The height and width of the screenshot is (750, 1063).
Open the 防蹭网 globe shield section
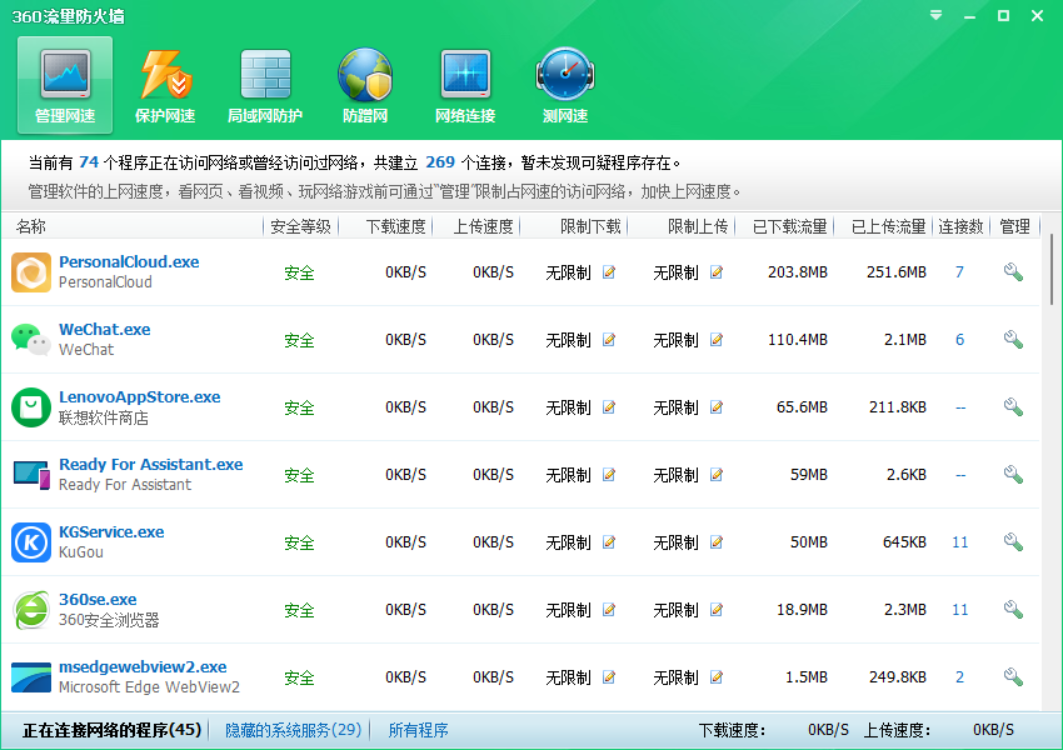365,85
